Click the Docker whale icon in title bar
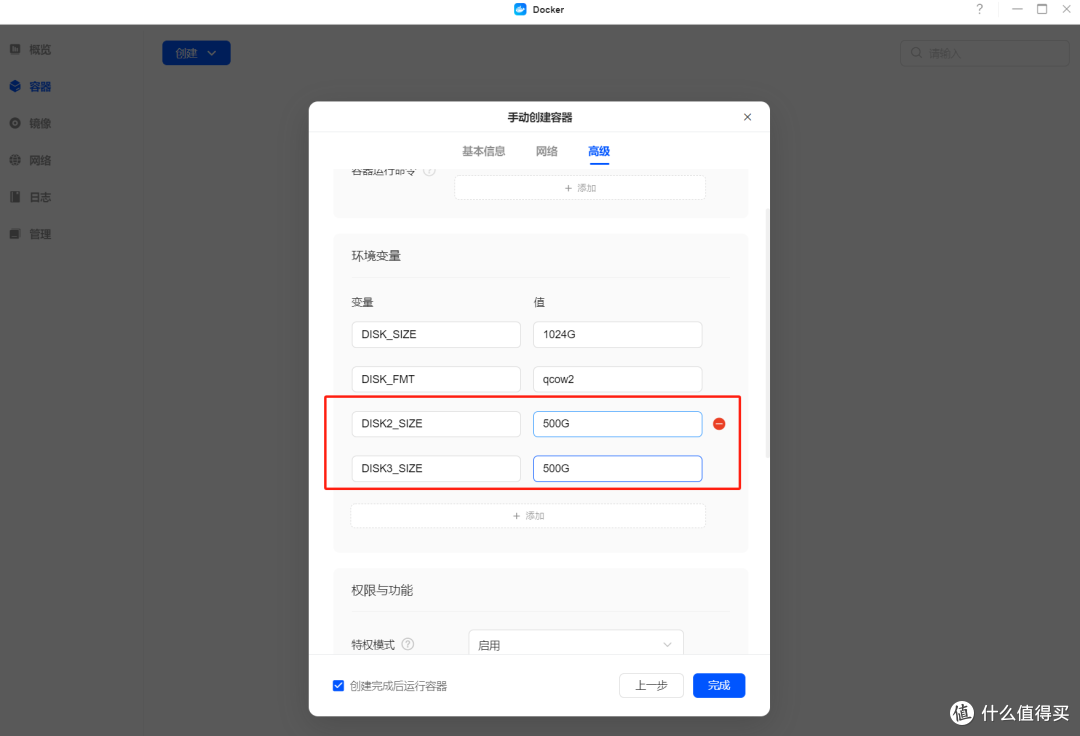 [x=520, y=9]
